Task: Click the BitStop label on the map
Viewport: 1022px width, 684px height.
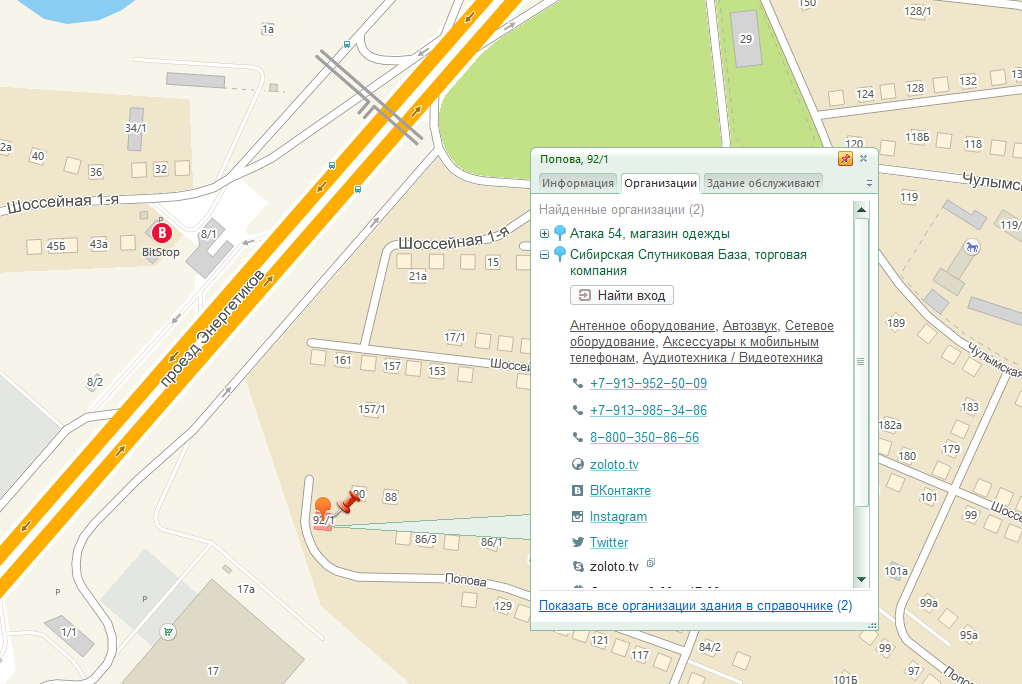Action: [160, 252]
